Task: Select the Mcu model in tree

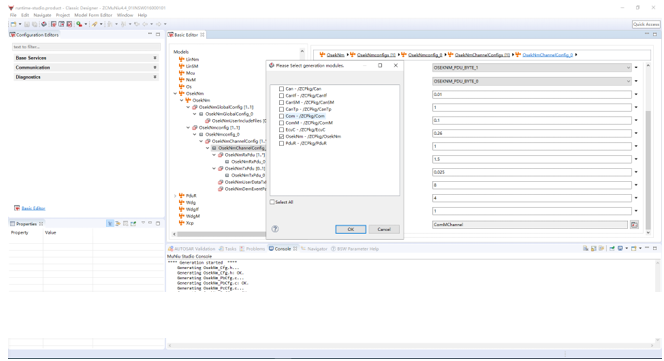Action: point(191,73)
